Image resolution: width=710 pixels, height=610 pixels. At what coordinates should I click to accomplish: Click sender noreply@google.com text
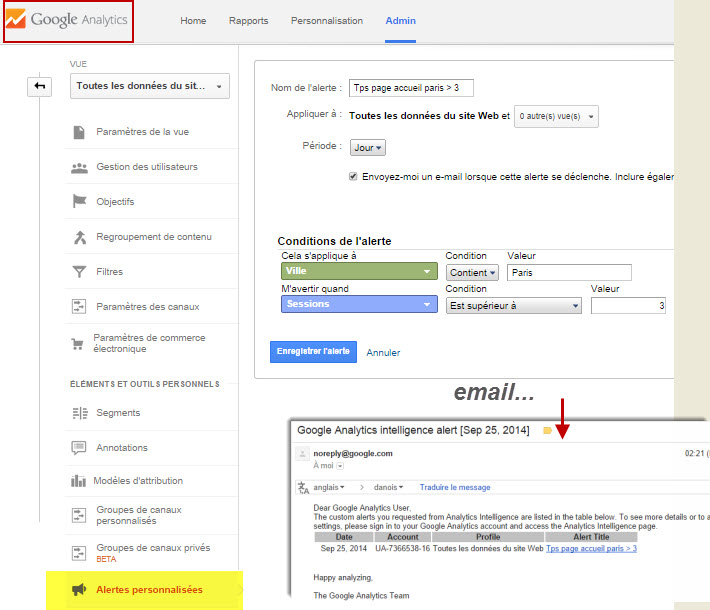353,453
